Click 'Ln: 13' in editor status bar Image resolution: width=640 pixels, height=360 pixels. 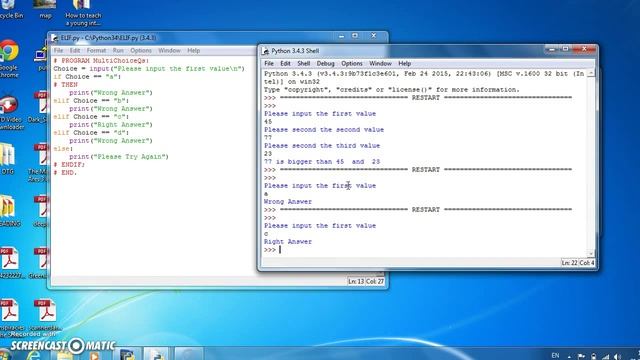coord(356,281)
